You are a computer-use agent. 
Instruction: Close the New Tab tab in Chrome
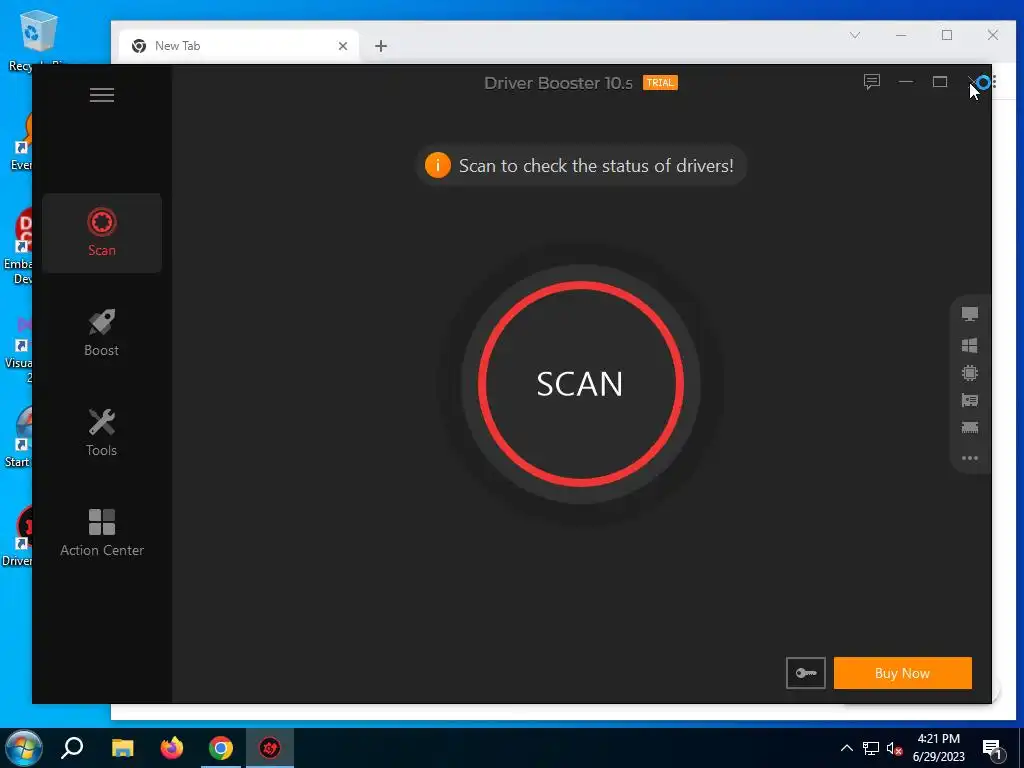click(x=343, y=46)
